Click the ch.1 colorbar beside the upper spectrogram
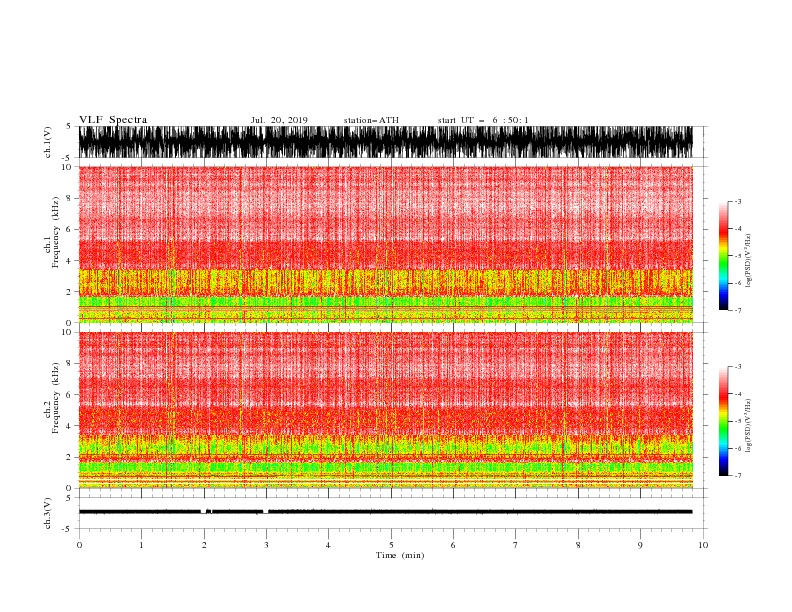Image resolution: width=792 pixels, height=612 pixels. [723, 256]
